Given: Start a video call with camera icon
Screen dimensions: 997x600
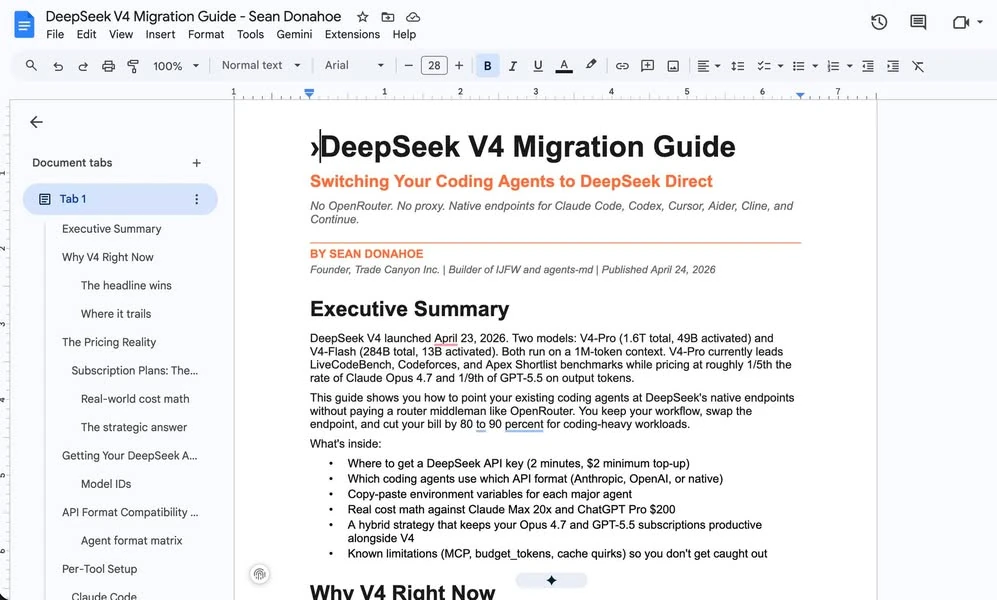Looking at the screenshot, I should point(961,22).
